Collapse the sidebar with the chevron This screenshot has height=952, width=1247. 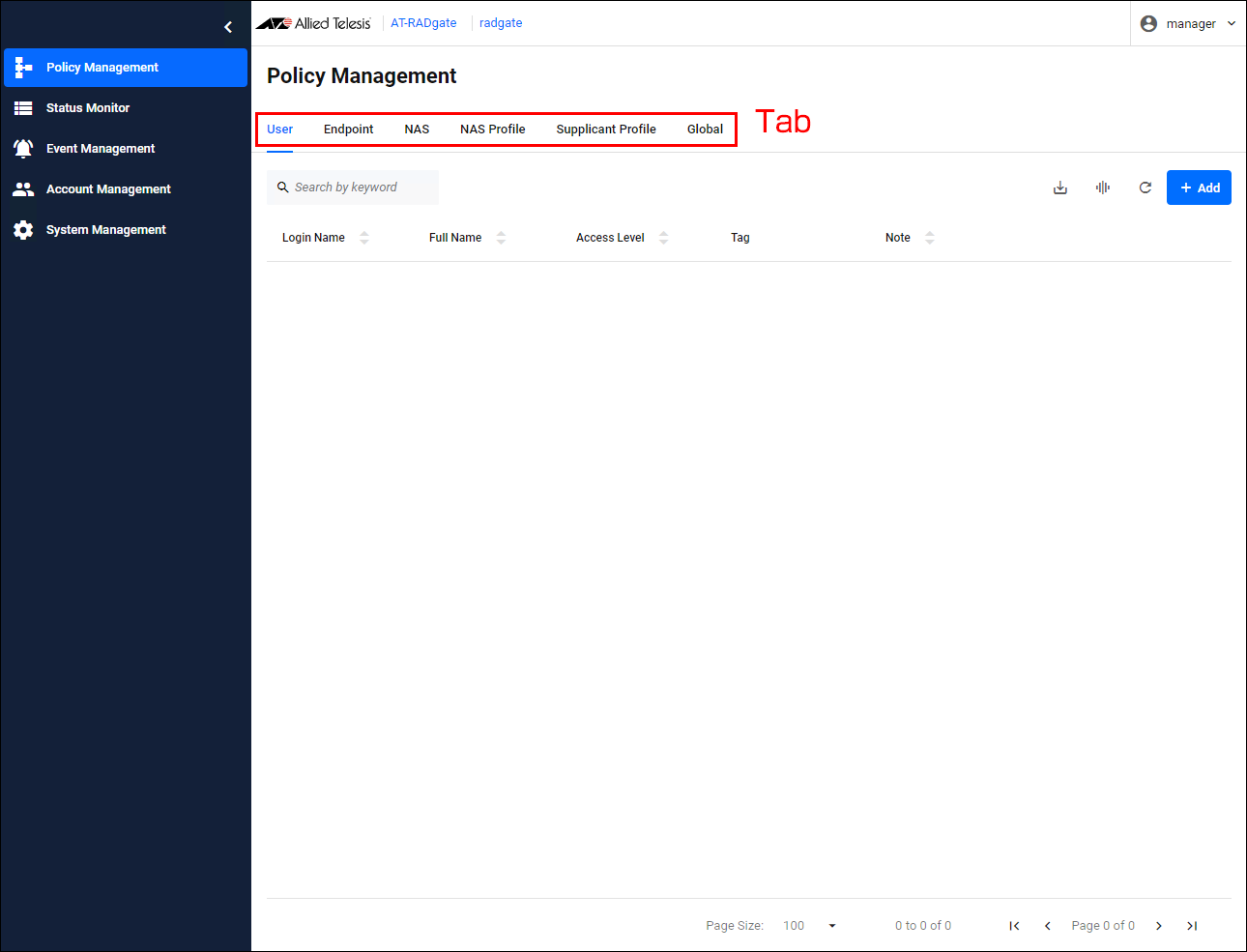coord(228,27)
